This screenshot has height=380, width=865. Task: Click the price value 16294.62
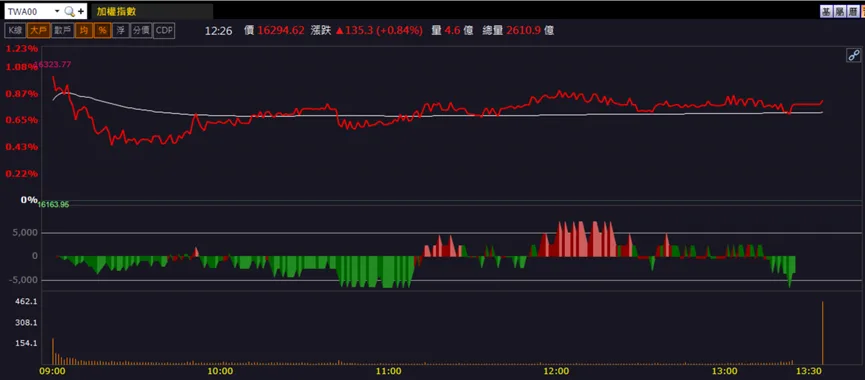pos(281,31)
